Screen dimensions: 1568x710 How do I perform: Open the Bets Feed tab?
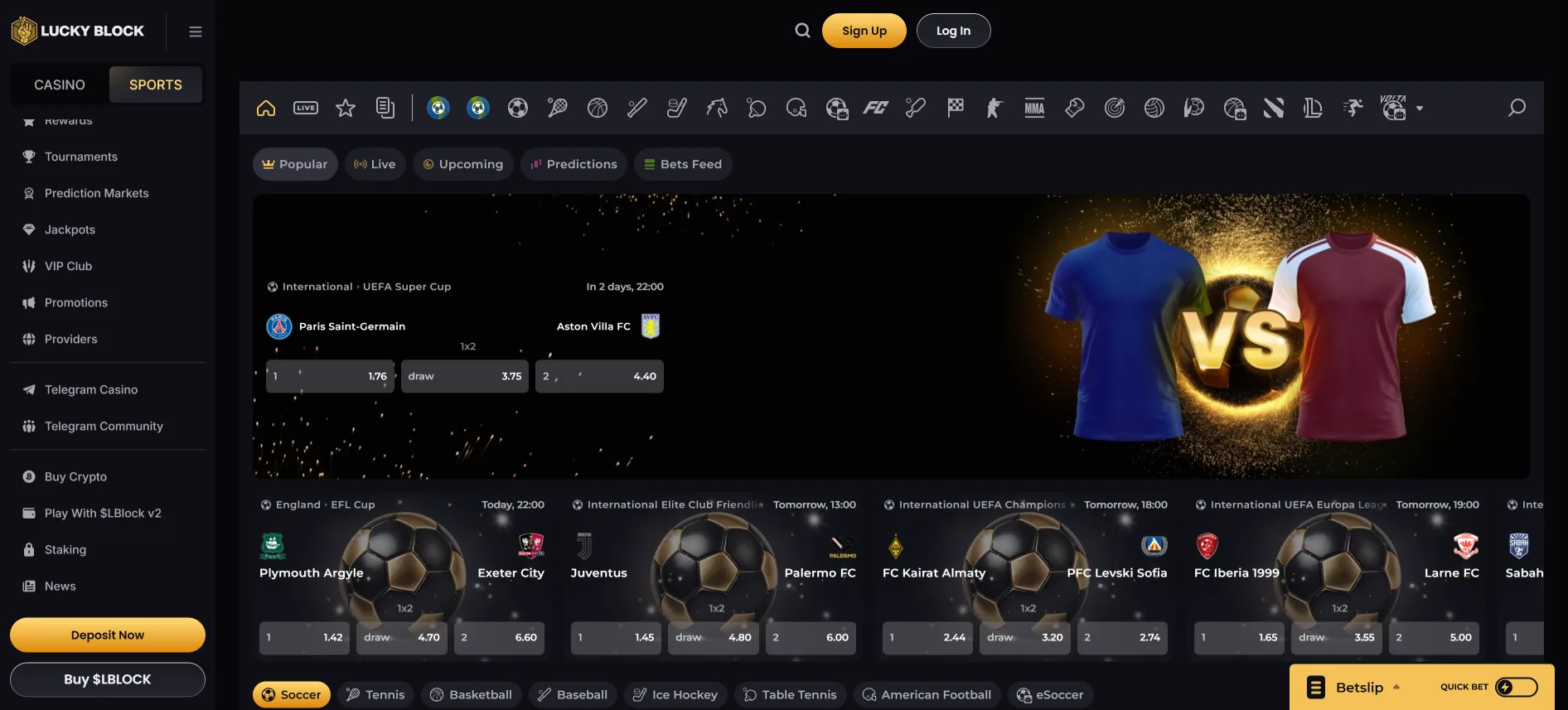tap(683, 164)
